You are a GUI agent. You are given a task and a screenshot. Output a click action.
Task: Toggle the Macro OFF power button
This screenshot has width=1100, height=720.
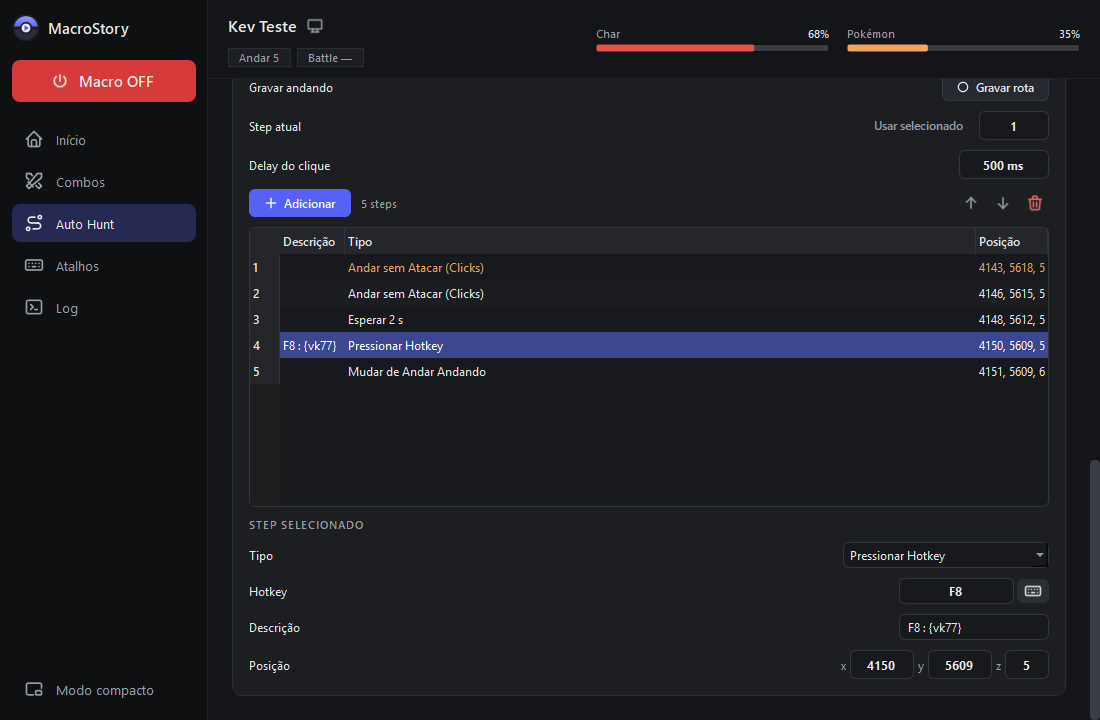click(104, 81)
